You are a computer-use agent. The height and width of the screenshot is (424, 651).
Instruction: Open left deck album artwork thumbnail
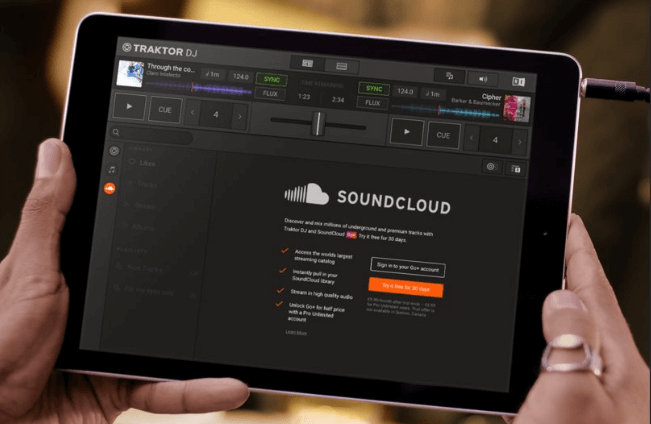click(x=130, y=74)
